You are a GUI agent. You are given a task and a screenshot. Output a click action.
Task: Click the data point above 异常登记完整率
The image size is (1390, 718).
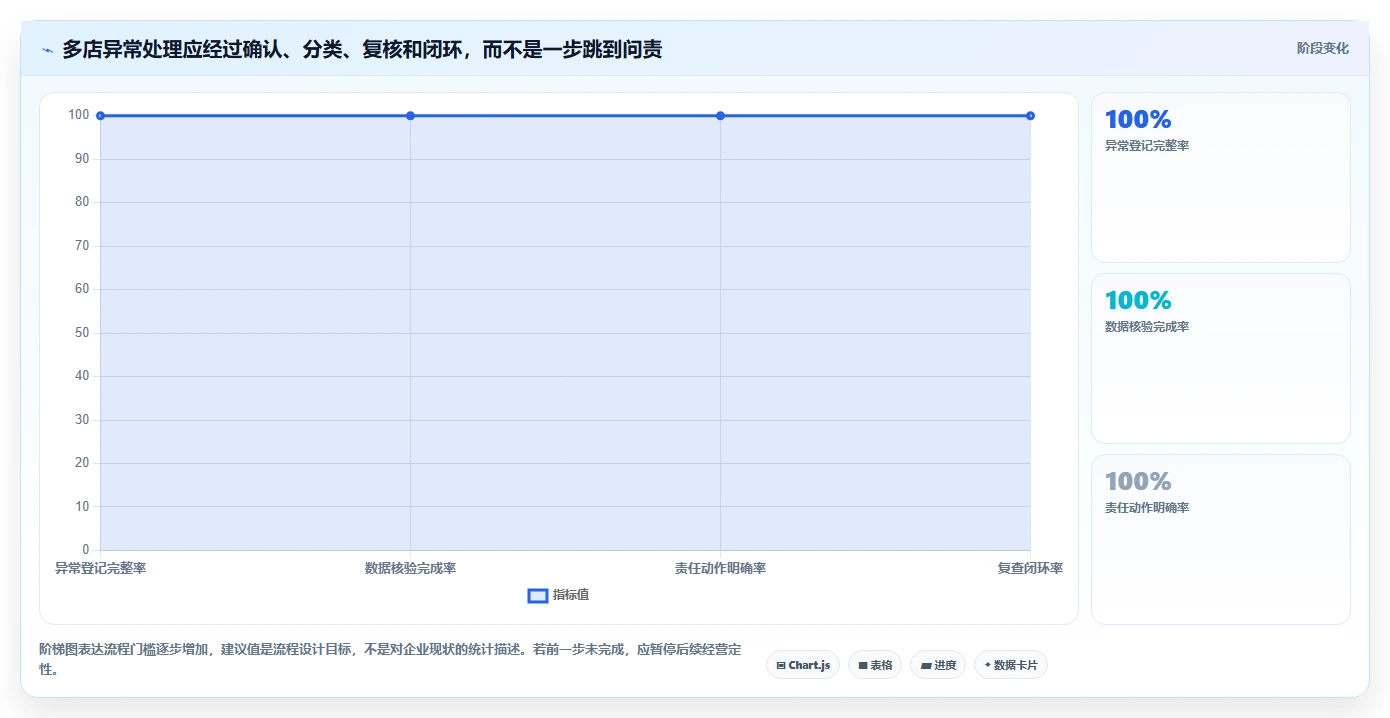pos(100,116)
